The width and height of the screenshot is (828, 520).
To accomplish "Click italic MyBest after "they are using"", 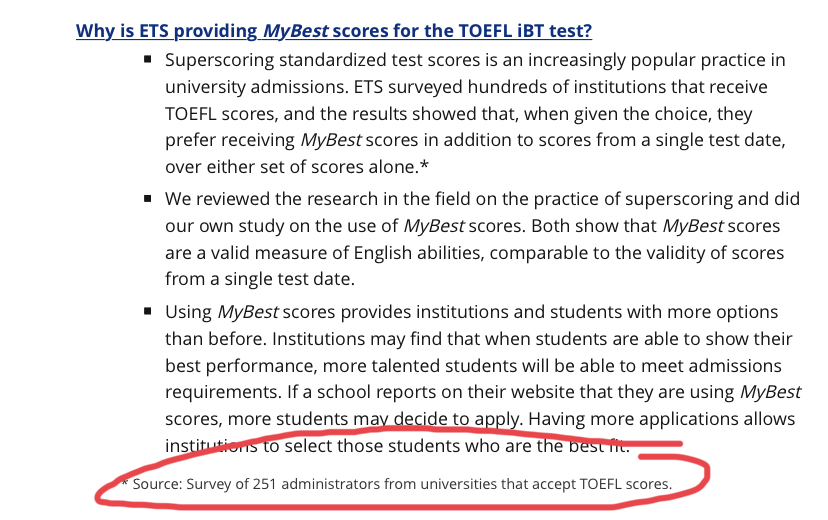I will [770, 392].
